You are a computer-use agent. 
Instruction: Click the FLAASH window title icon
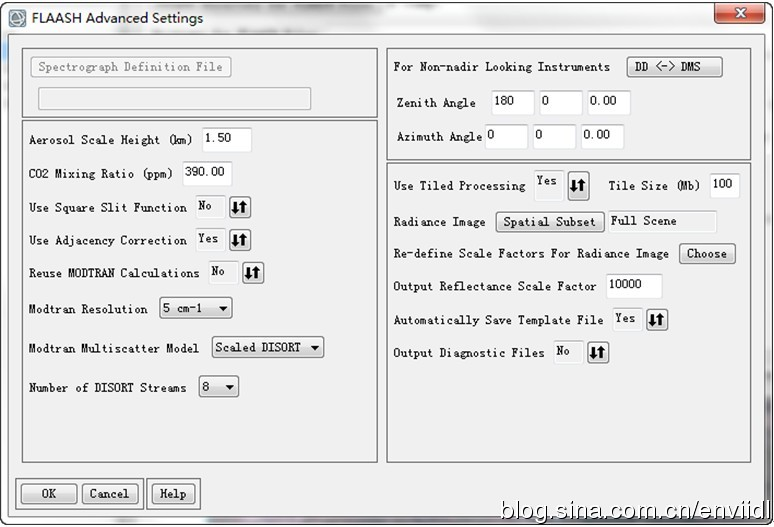[x=17, y=18]
